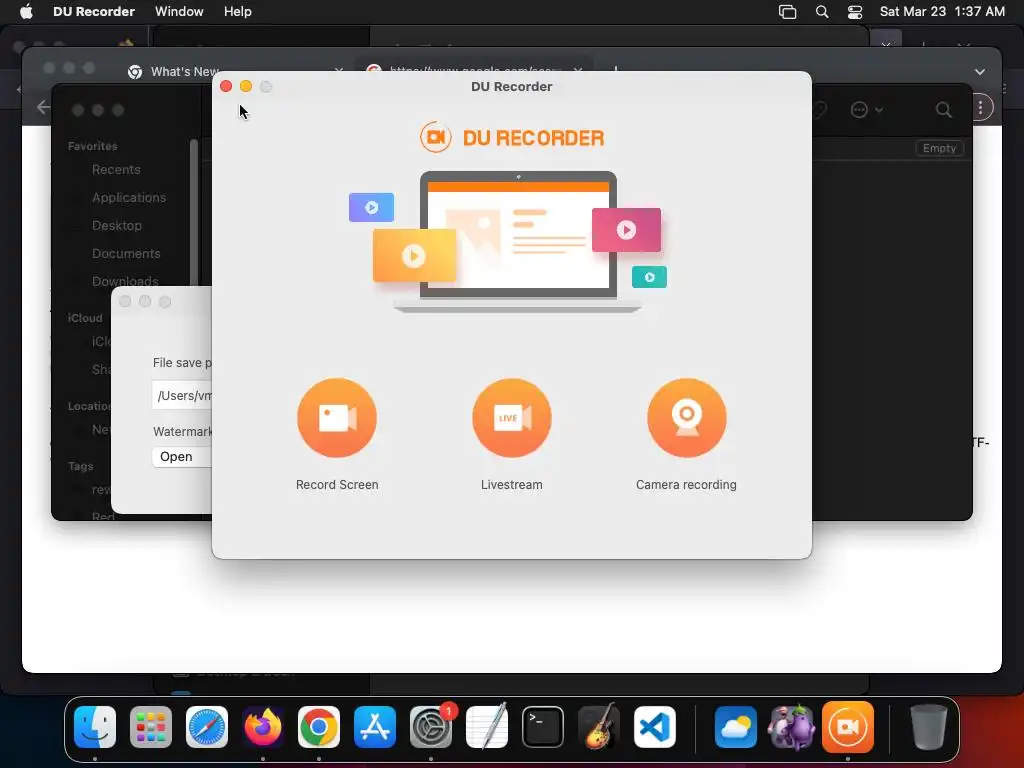The height and width of the screenshot is (768, 1024).
Task: Open Launchpad from the Dock
Action: click(x=151, y=727)
